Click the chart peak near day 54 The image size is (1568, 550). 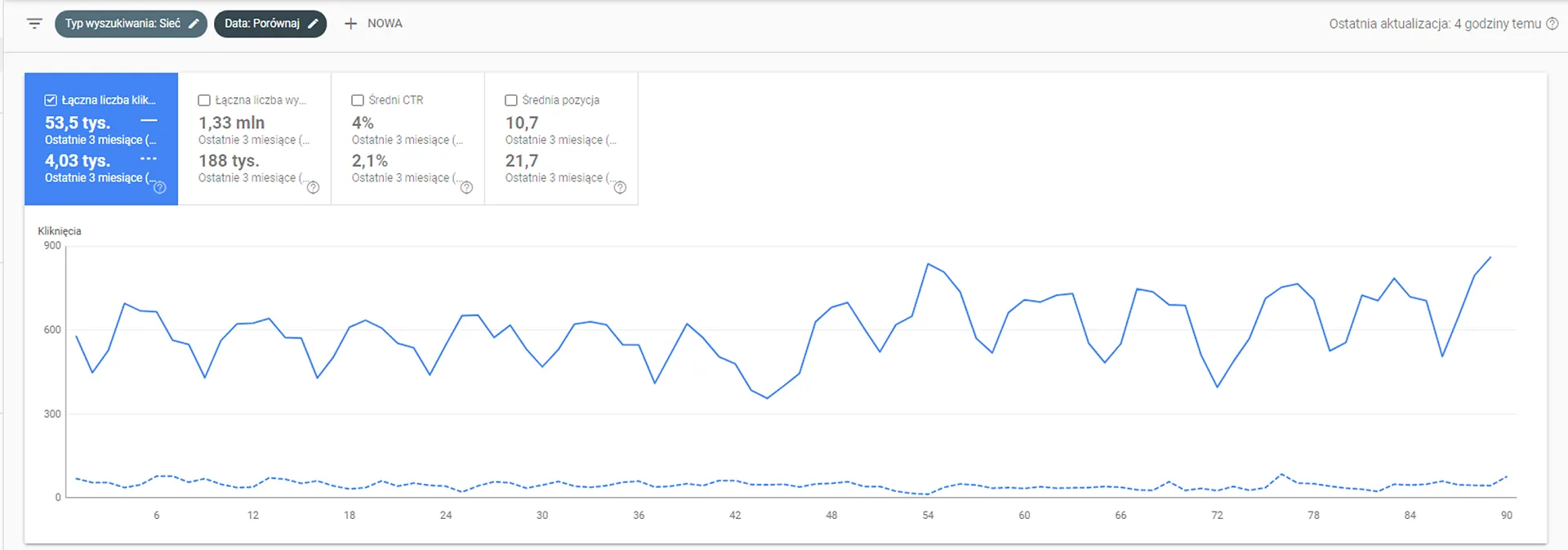click(929, 264)
